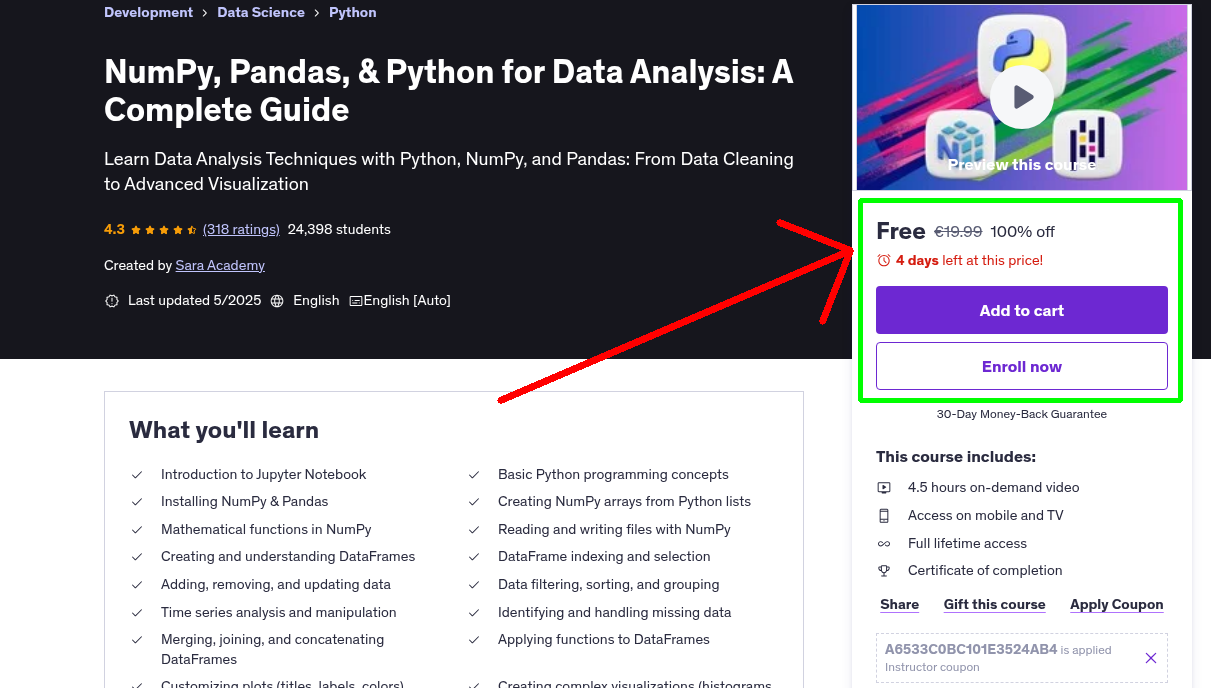Viewport: 1211px width, 688px height.
Task: Click the 4.3 rating number
Action: [114, 229]
